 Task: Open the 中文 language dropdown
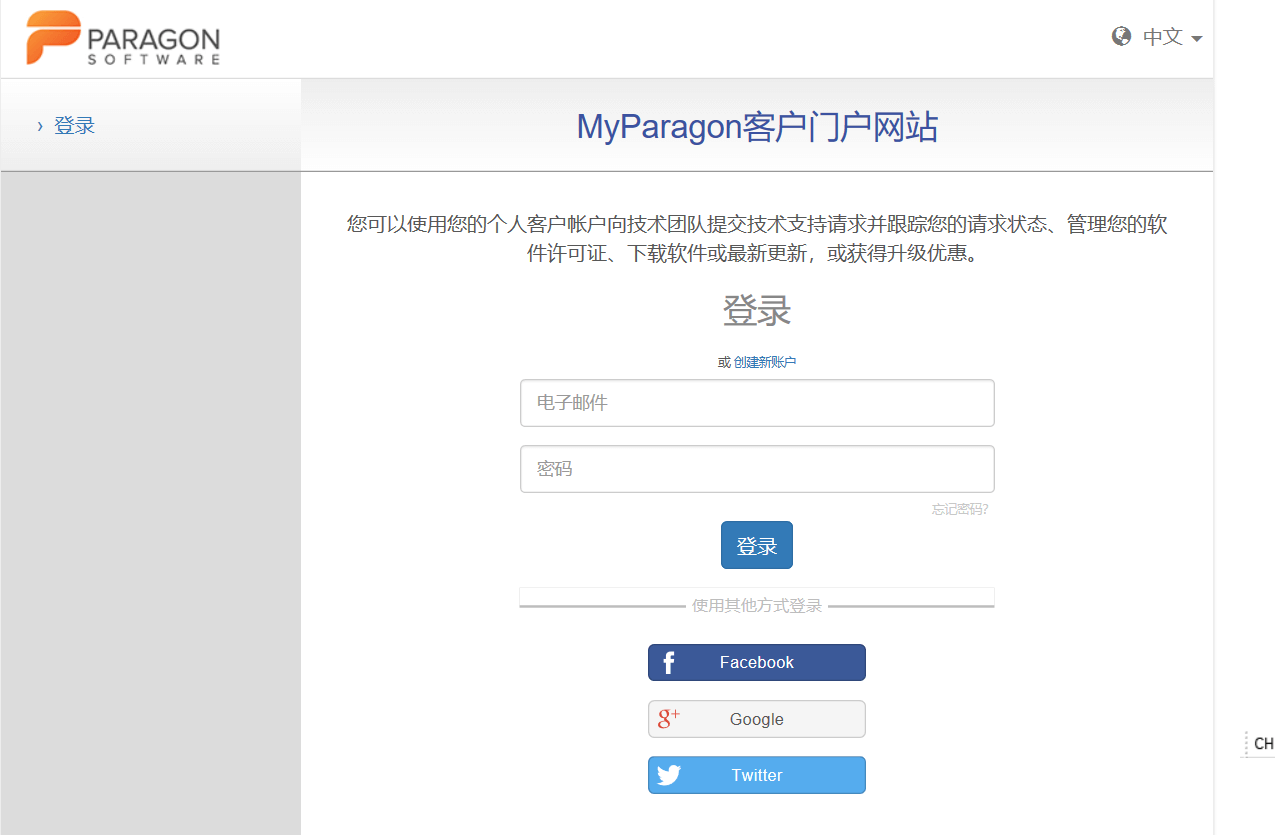point(1172,37)
